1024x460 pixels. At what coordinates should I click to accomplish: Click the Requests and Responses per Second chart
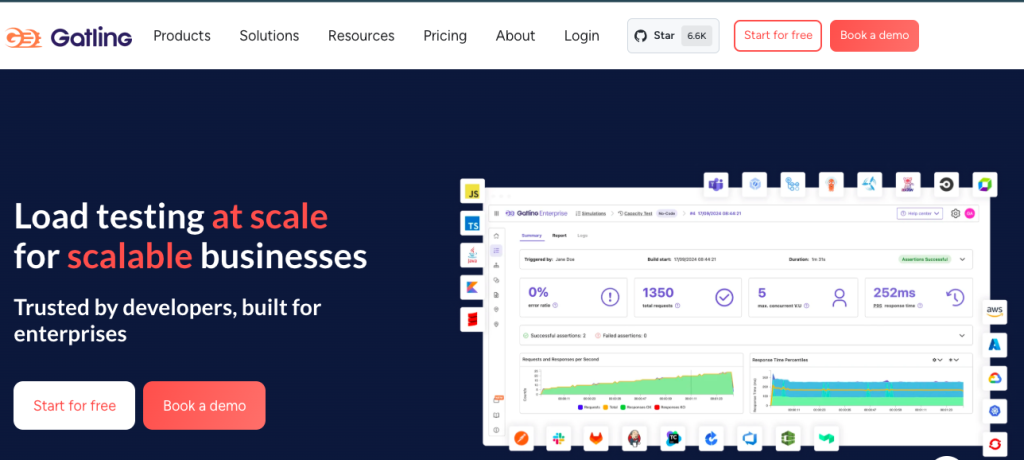click(x=632, y=384)
